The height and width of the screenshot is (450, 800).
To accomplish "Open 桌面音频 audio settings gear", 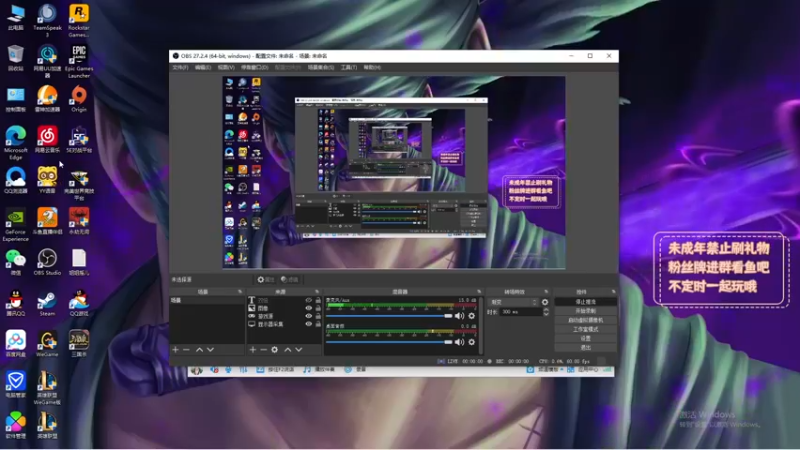I will [471, 342].
